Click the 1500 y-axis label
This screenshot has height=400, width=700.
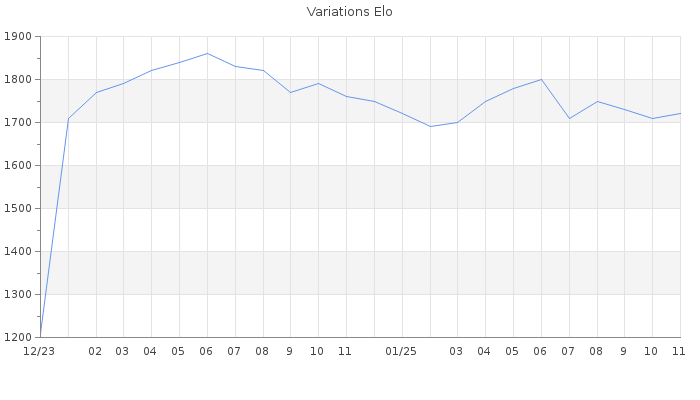(17, 209)
